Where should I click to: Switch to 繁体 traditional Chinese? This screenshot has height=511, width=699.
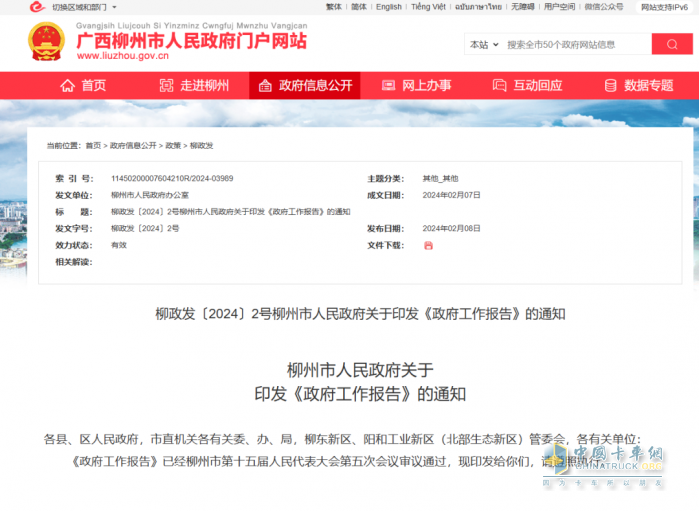pos(333,7)
